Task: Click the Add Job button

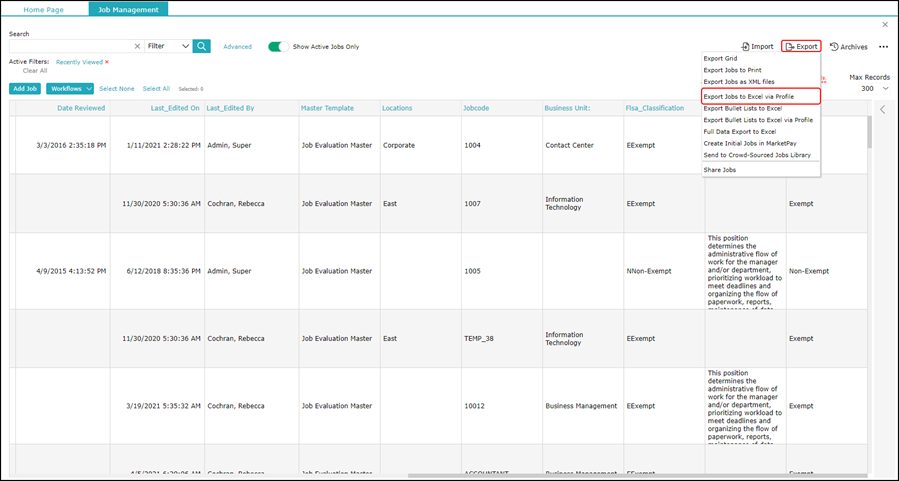Action: [25, 89]
